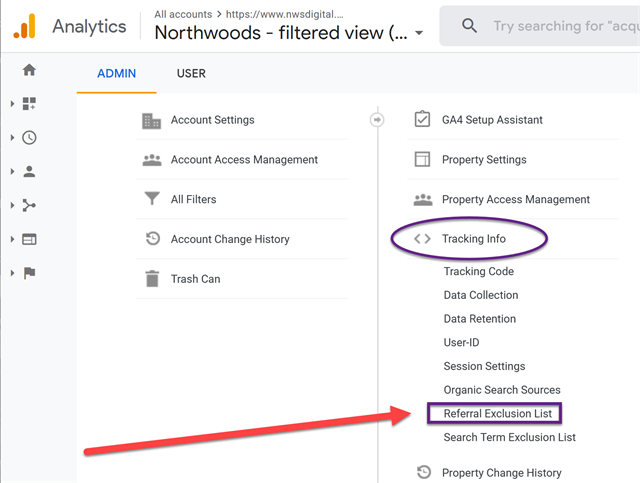640x483 pixels.
Task: Open Property Access Management link
Action: click(x=516, y=199)
